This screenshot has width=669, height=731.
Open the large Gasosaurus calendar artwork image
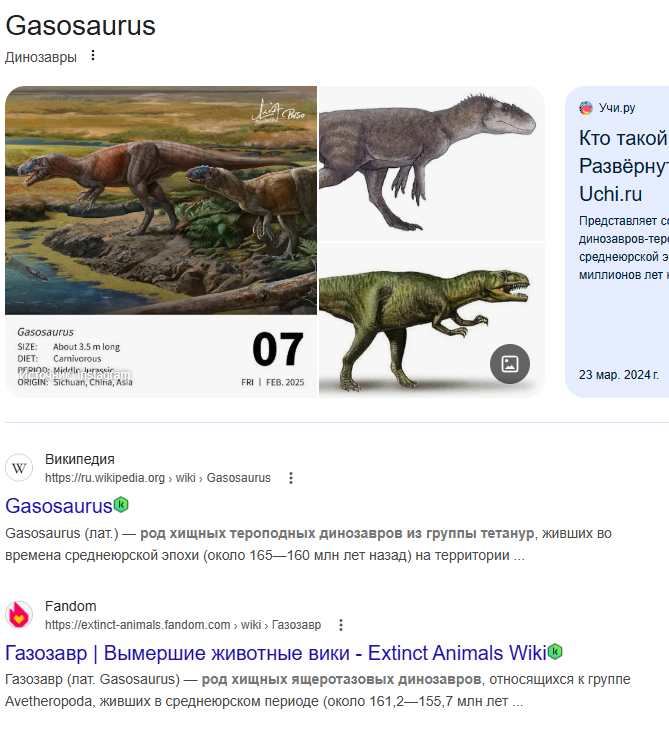[x=161, y=241]
